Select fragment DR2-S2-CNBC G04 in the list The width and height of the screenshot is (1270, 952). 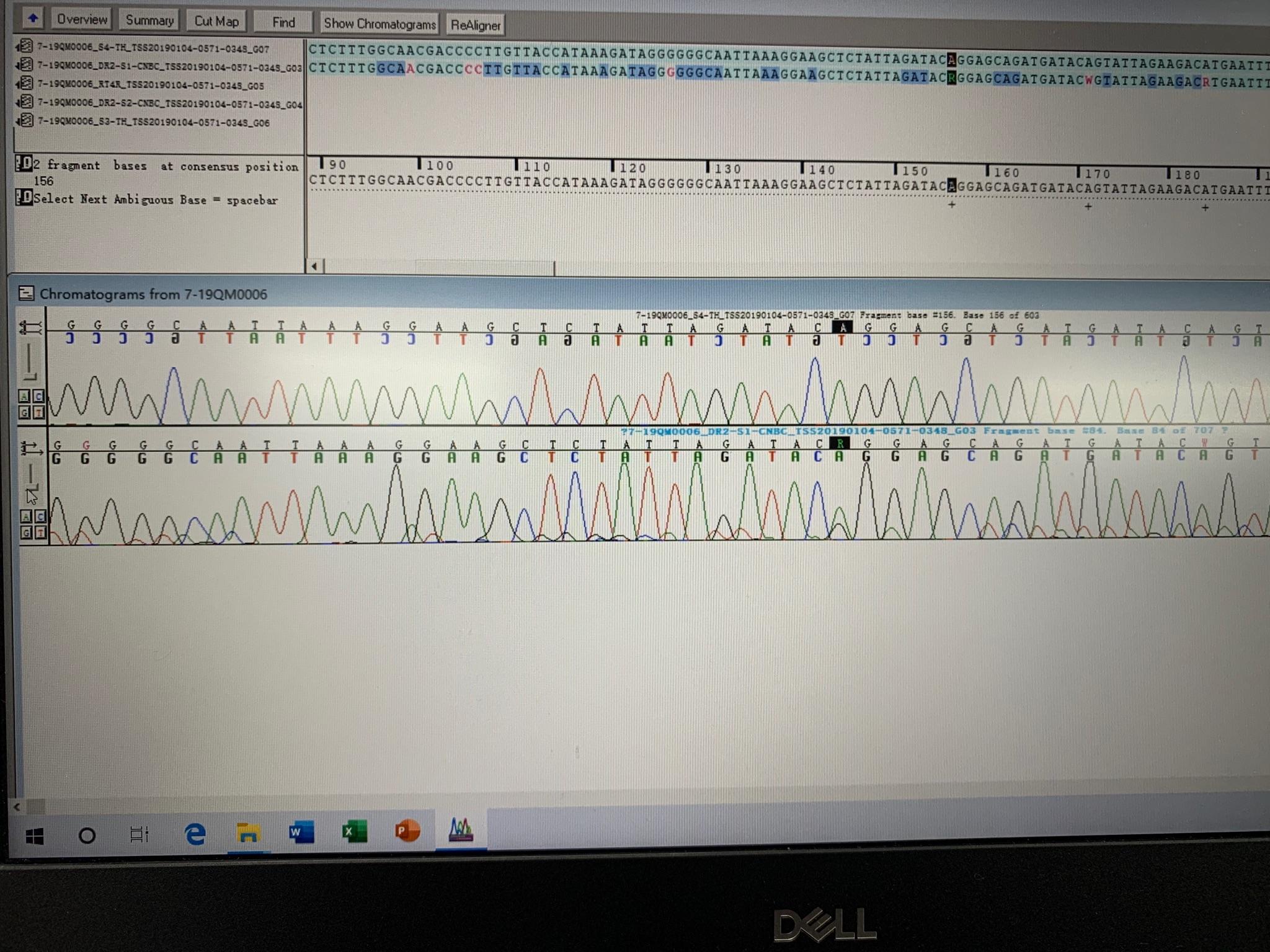169,104
